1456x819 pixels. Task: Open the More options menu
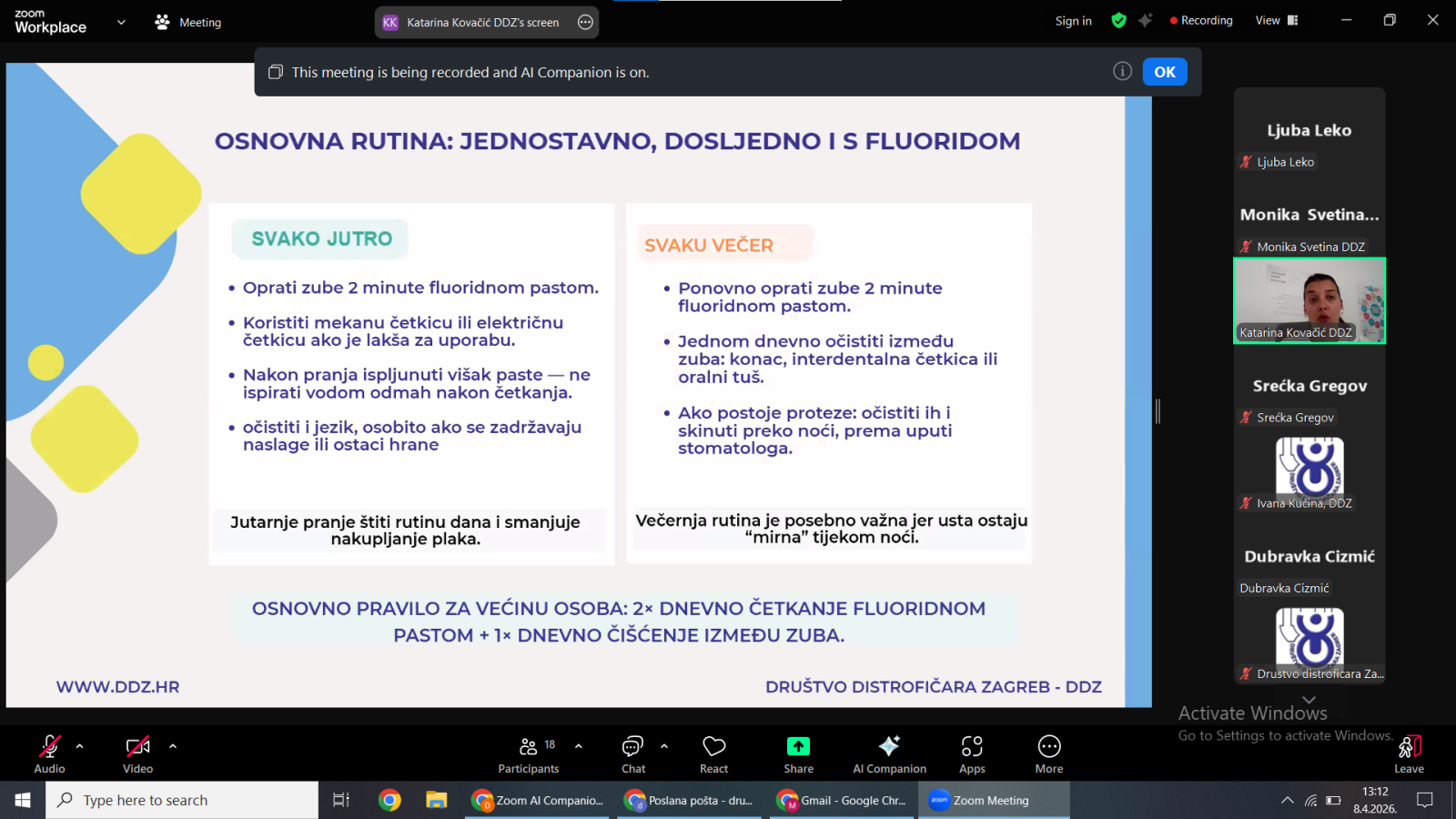(1048, 753)
